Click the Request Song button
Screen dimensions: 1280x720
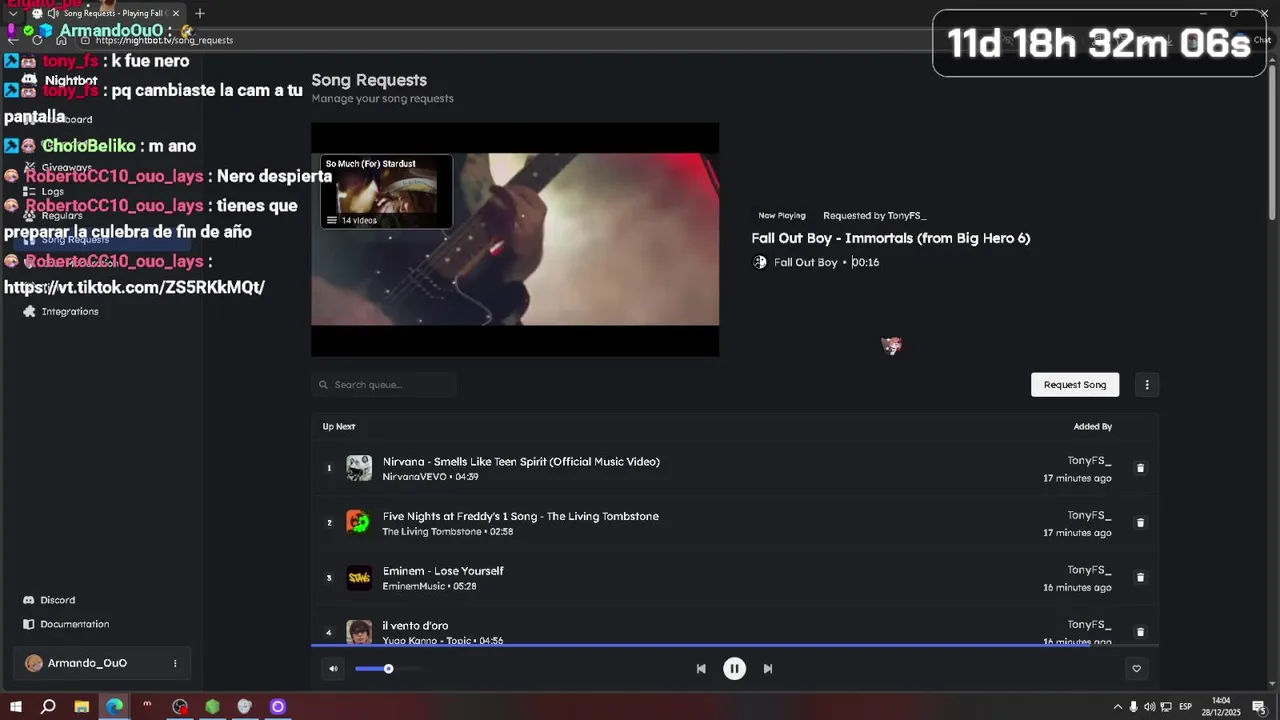1075,385
